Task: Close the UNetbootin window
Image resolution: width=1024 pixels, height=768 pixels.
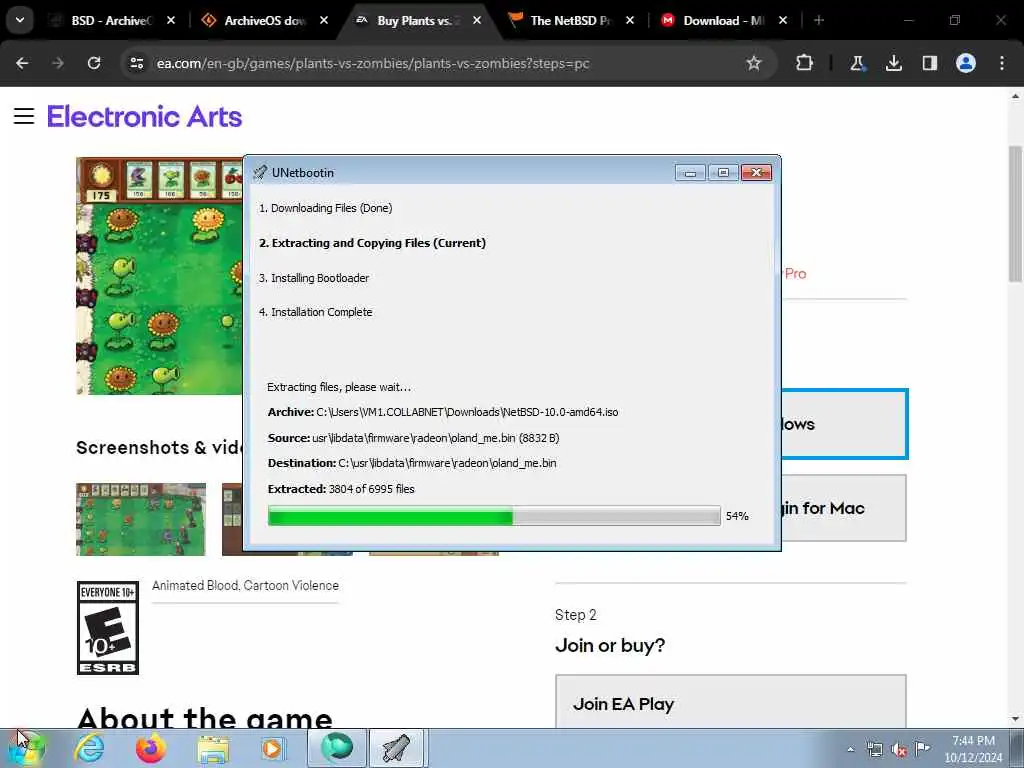Action: point(756,172)
